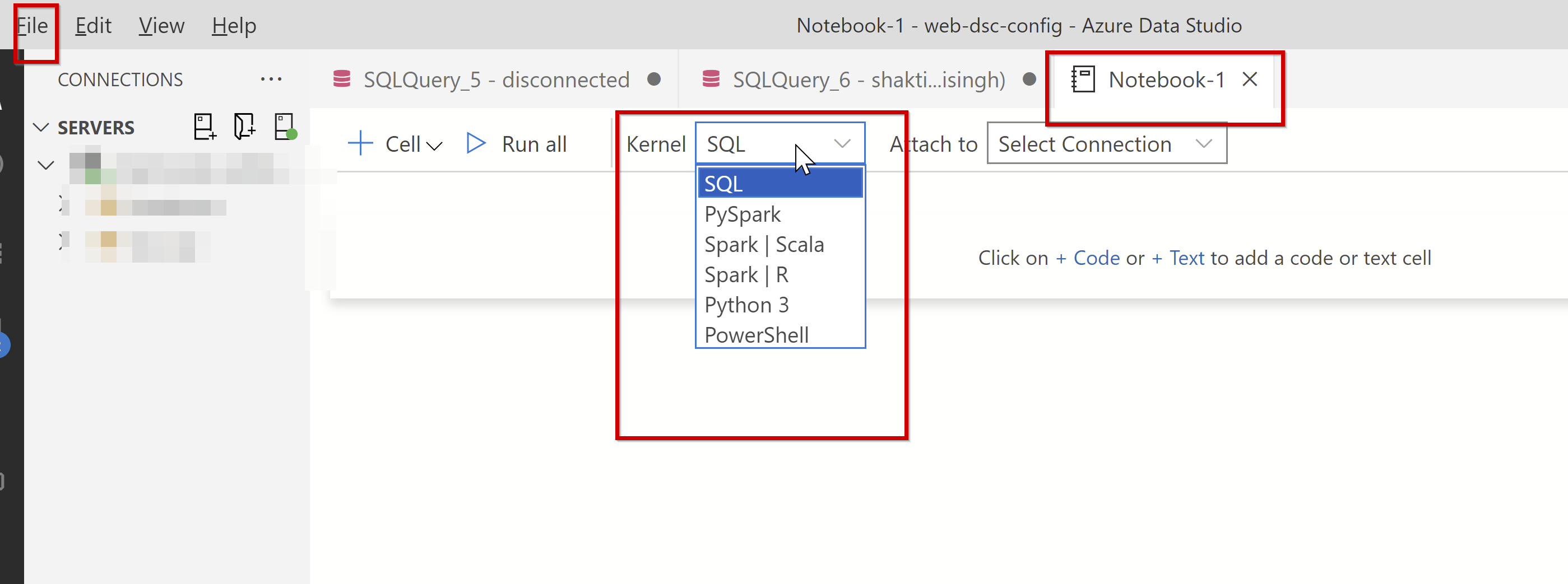Click the Notebook-1 notebook icon

(1083, 79)
